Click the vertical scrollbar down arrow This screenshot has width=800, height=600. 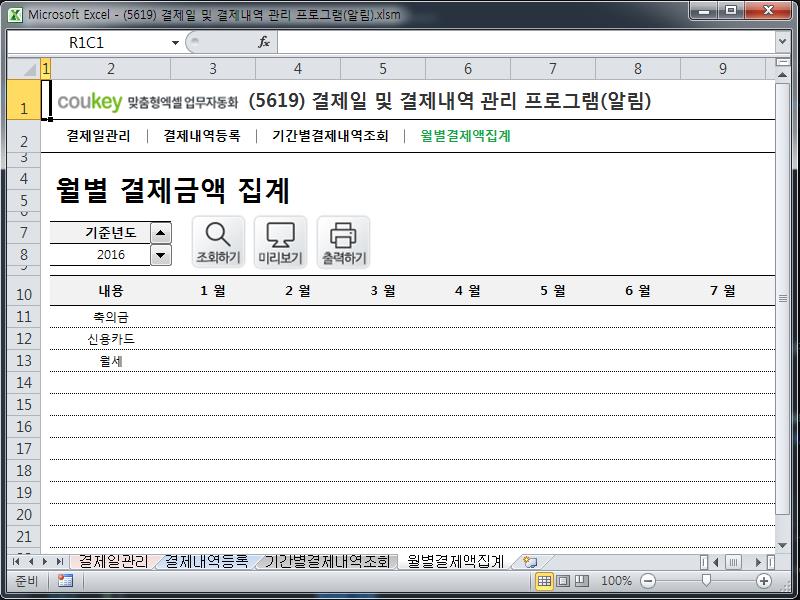click(782, 545)
